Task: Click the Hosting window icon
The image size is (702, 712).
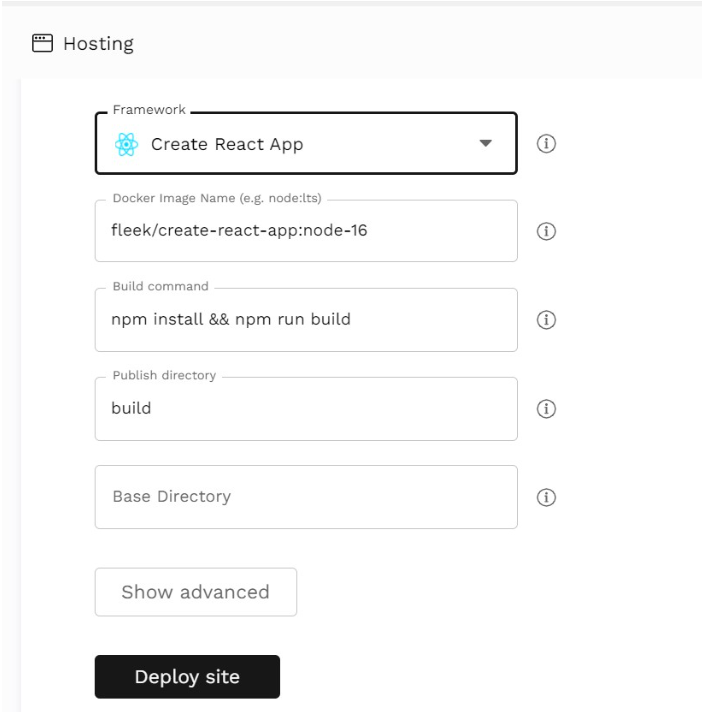Action: [42, 43]
